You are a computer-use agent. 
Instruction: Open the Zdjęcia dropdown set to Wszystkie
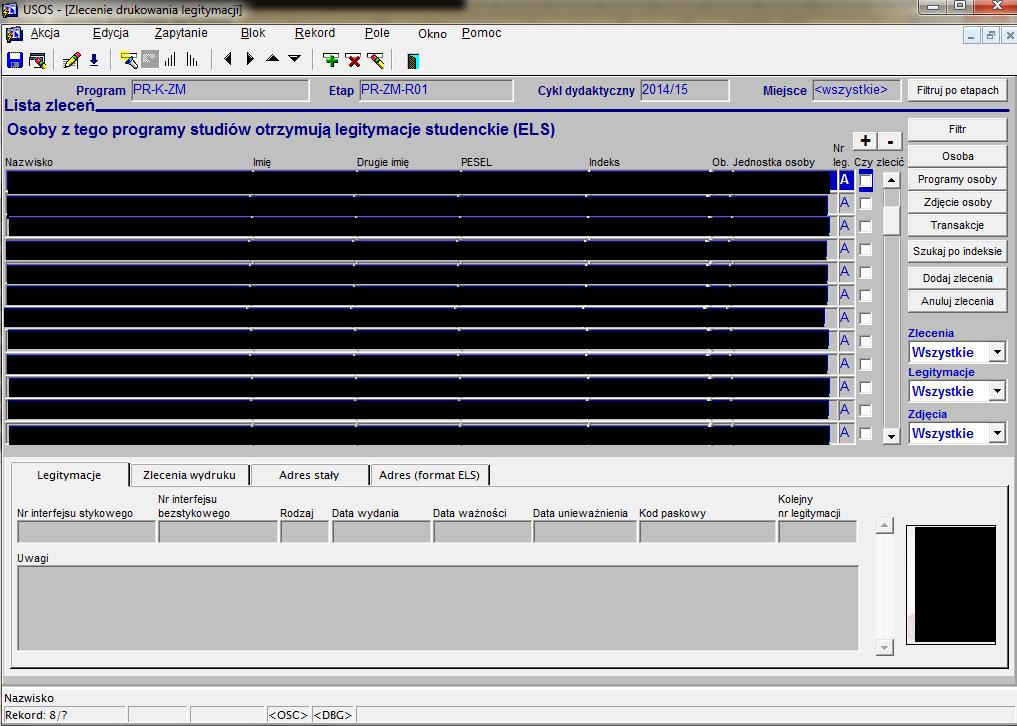(x=997, y=433)
